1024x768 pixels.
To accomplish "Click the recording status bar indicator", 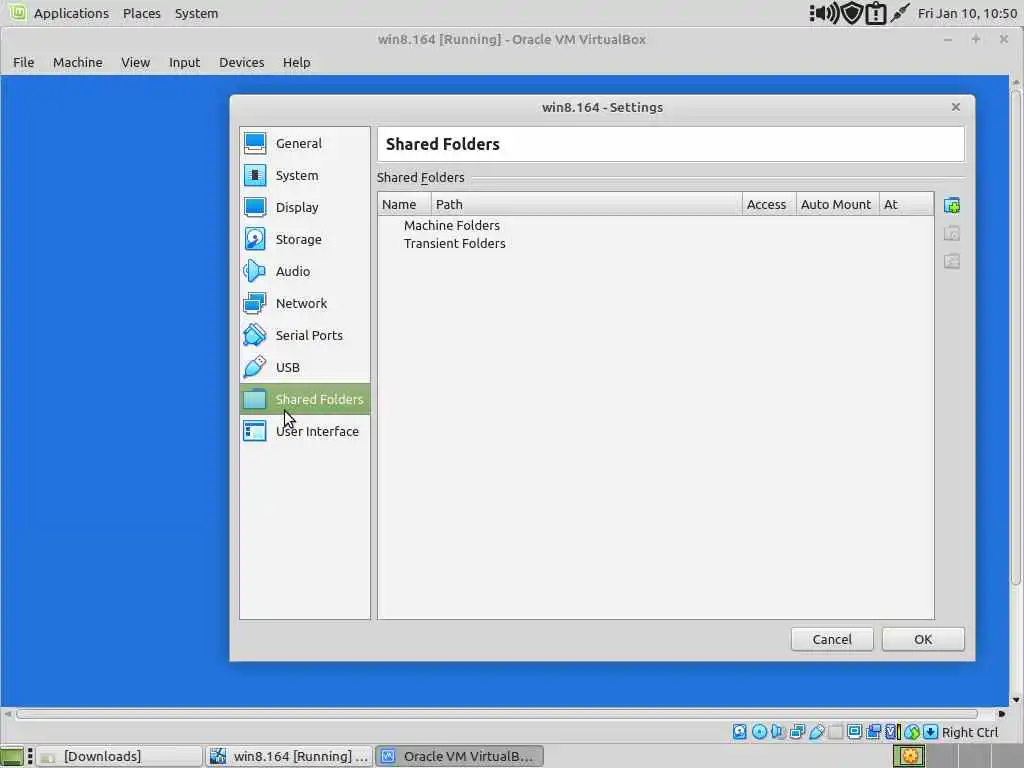I will click(x=873, y=732).
